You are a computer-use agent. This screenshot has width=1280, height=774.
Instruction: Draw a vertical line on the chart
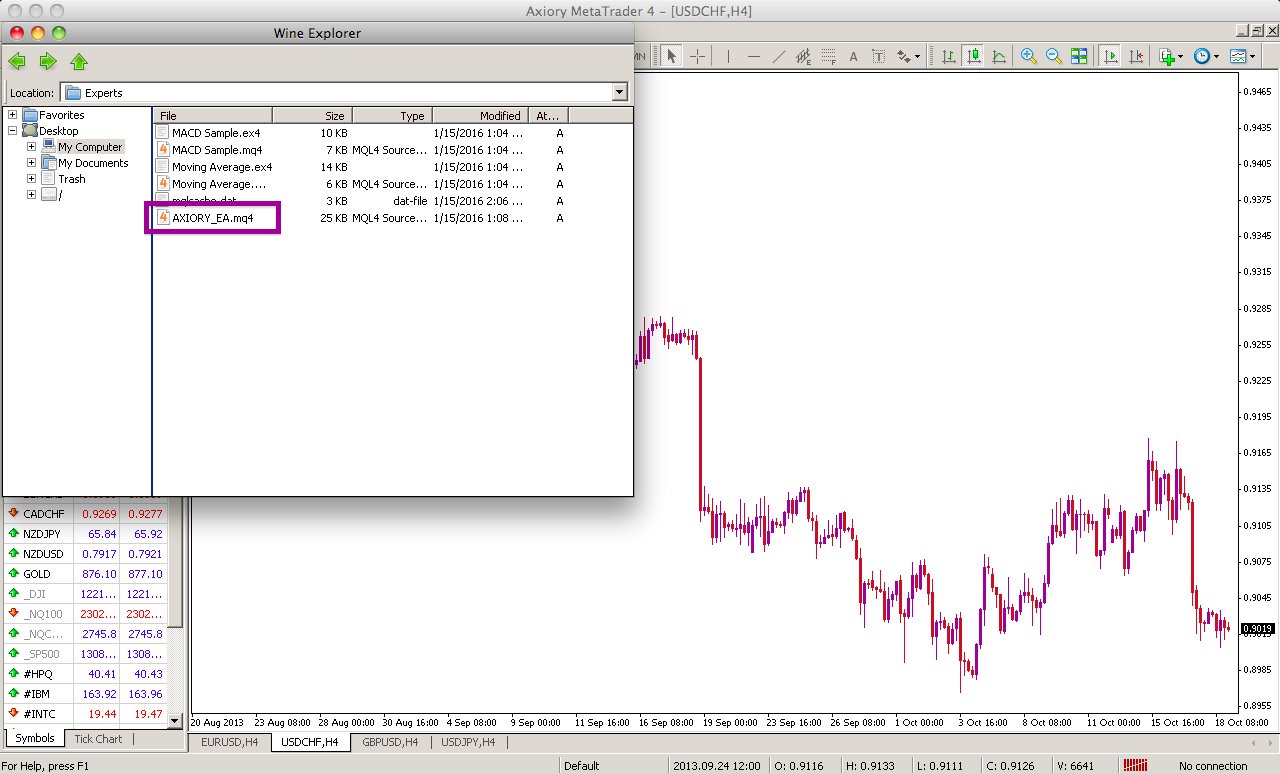728,56
